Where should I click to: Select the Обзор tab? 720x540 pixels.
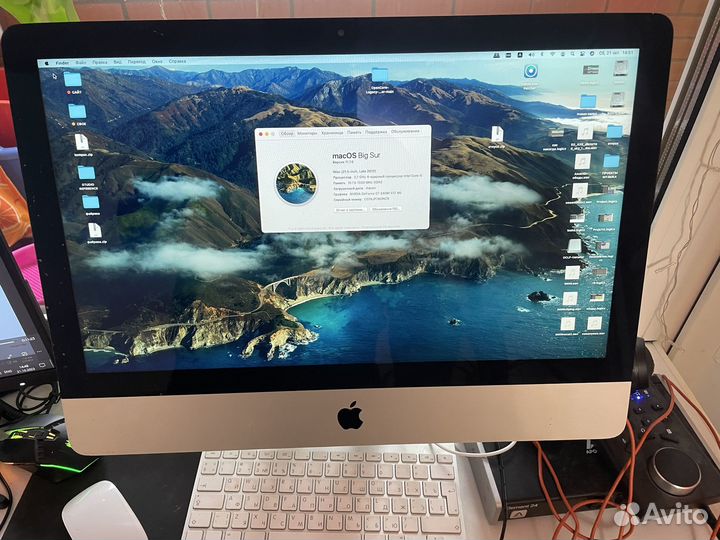(287, 133)
